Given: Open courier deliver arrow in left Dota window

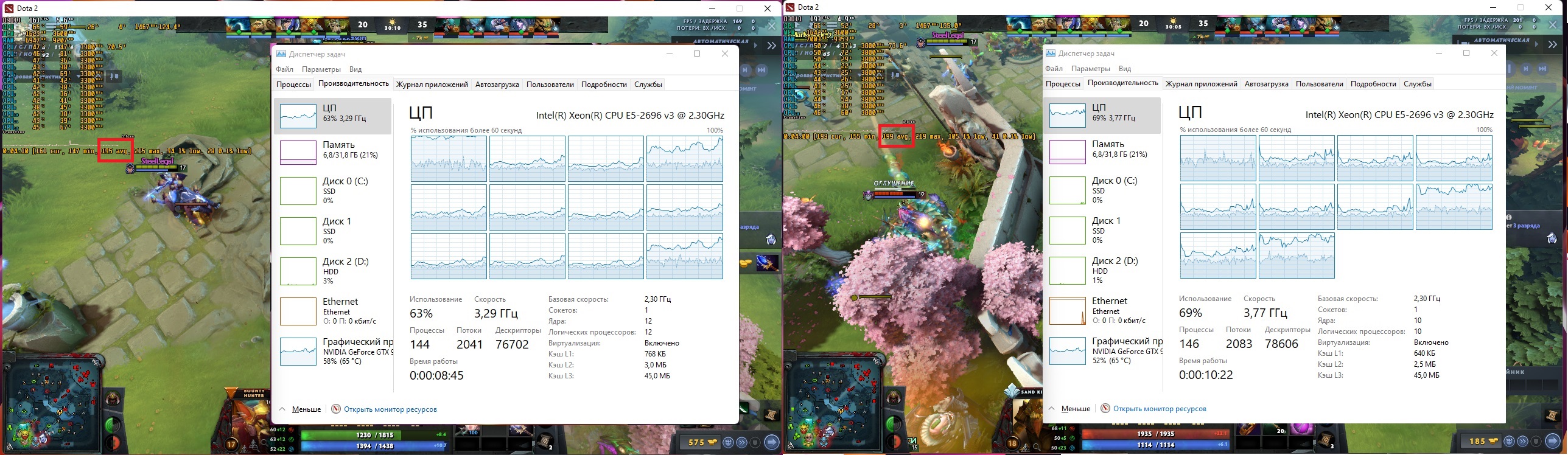Looking at the screenshot, I should (x=771, y=442).
